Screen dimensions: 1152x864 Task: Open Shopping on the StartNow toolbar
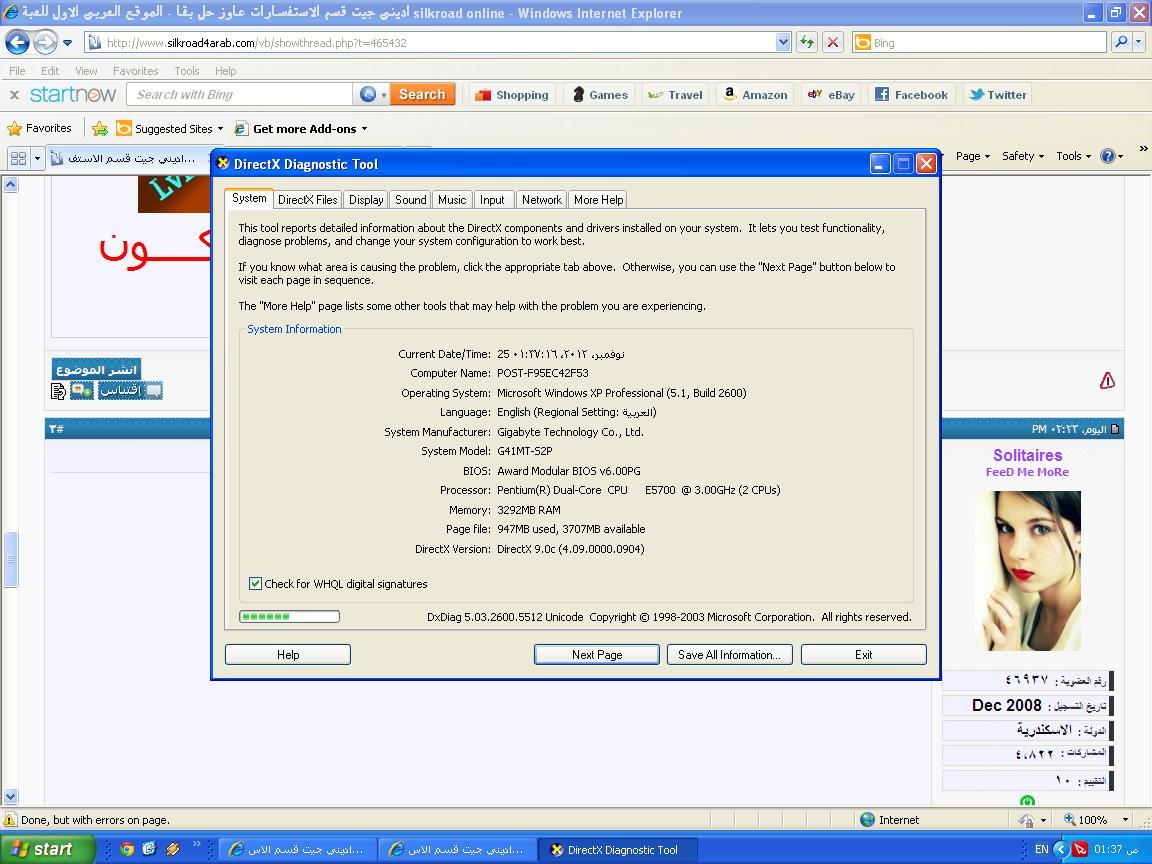tap(512, 95)
